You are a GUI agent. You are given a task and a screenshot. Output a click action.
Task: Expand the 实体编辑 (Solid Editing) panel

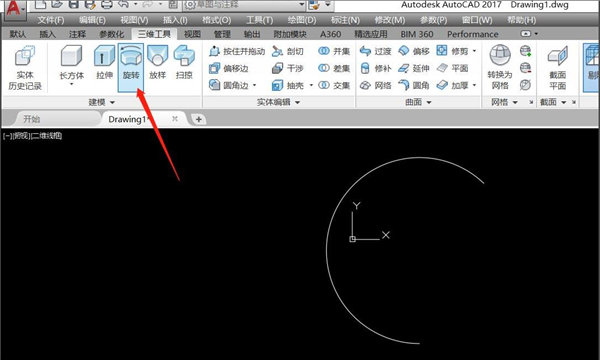[278, 102]
